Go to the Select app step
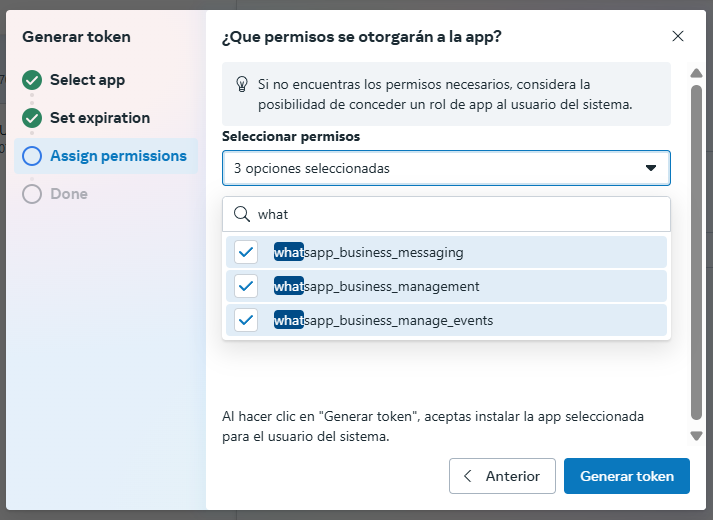 (x=87, y=80)
